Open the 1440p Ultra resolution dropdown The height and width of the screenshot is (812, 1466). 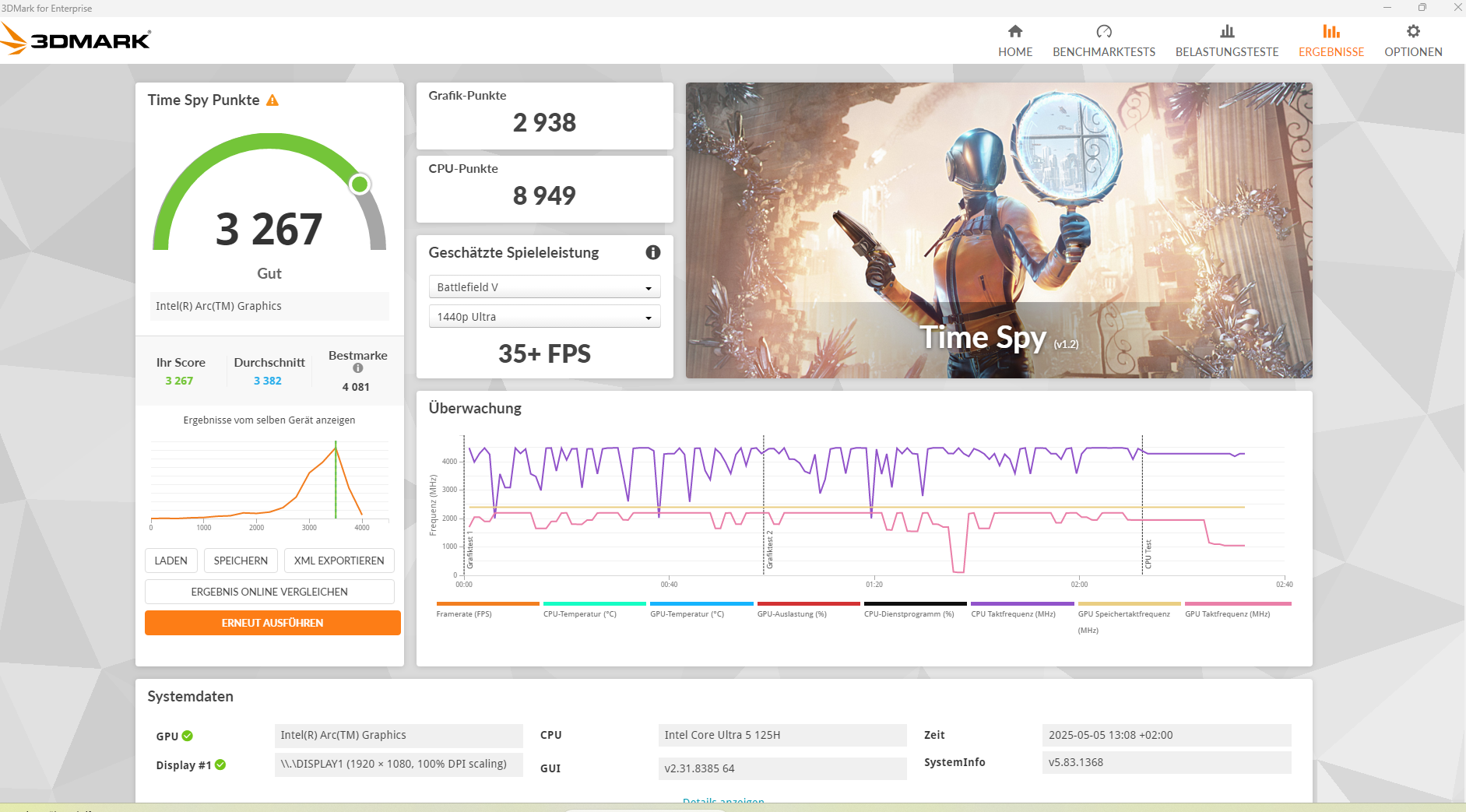(544, 316)
